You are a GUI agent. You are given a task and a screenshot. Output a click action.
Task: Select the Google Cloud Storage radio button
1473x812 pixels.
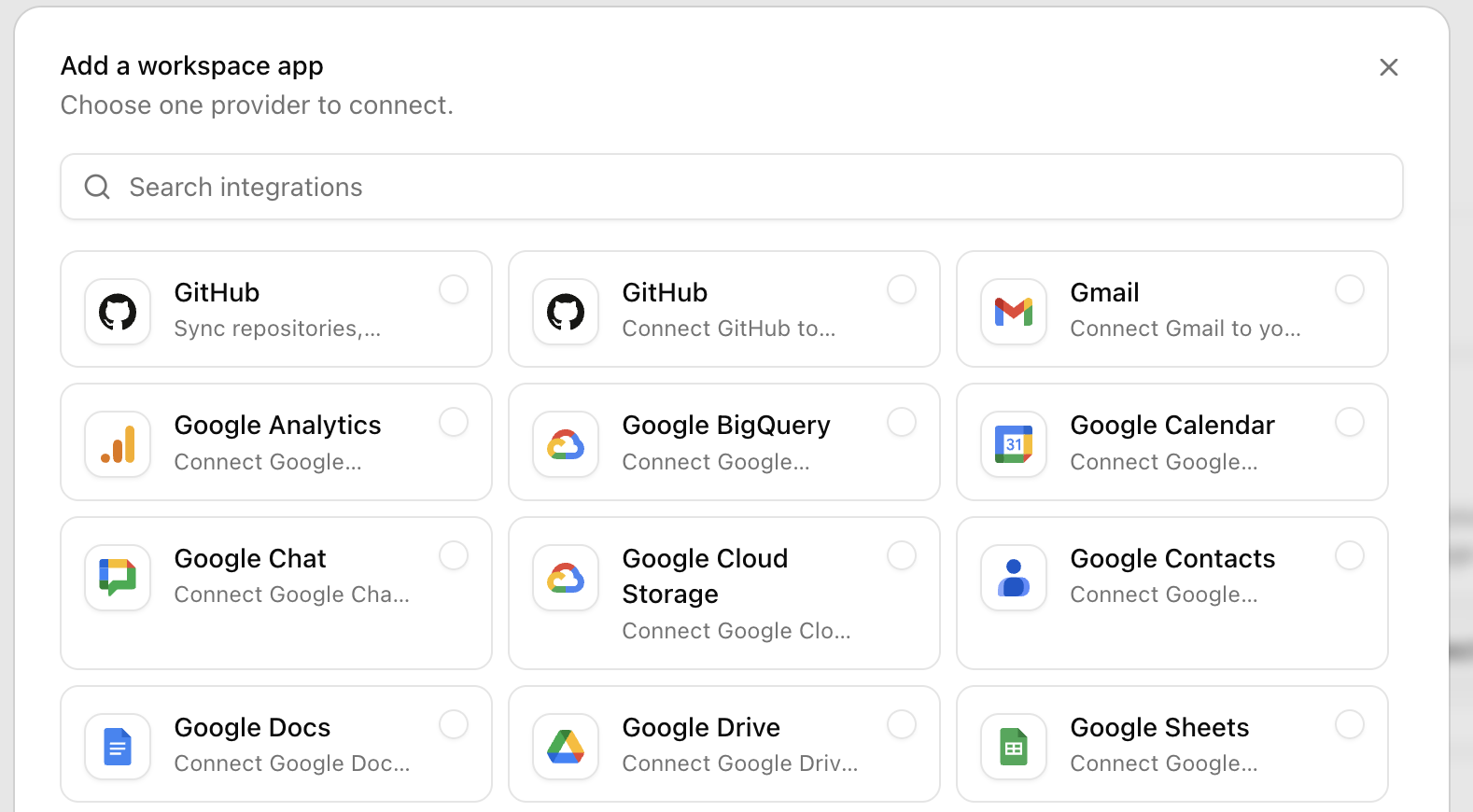click(x=902, y=555)
